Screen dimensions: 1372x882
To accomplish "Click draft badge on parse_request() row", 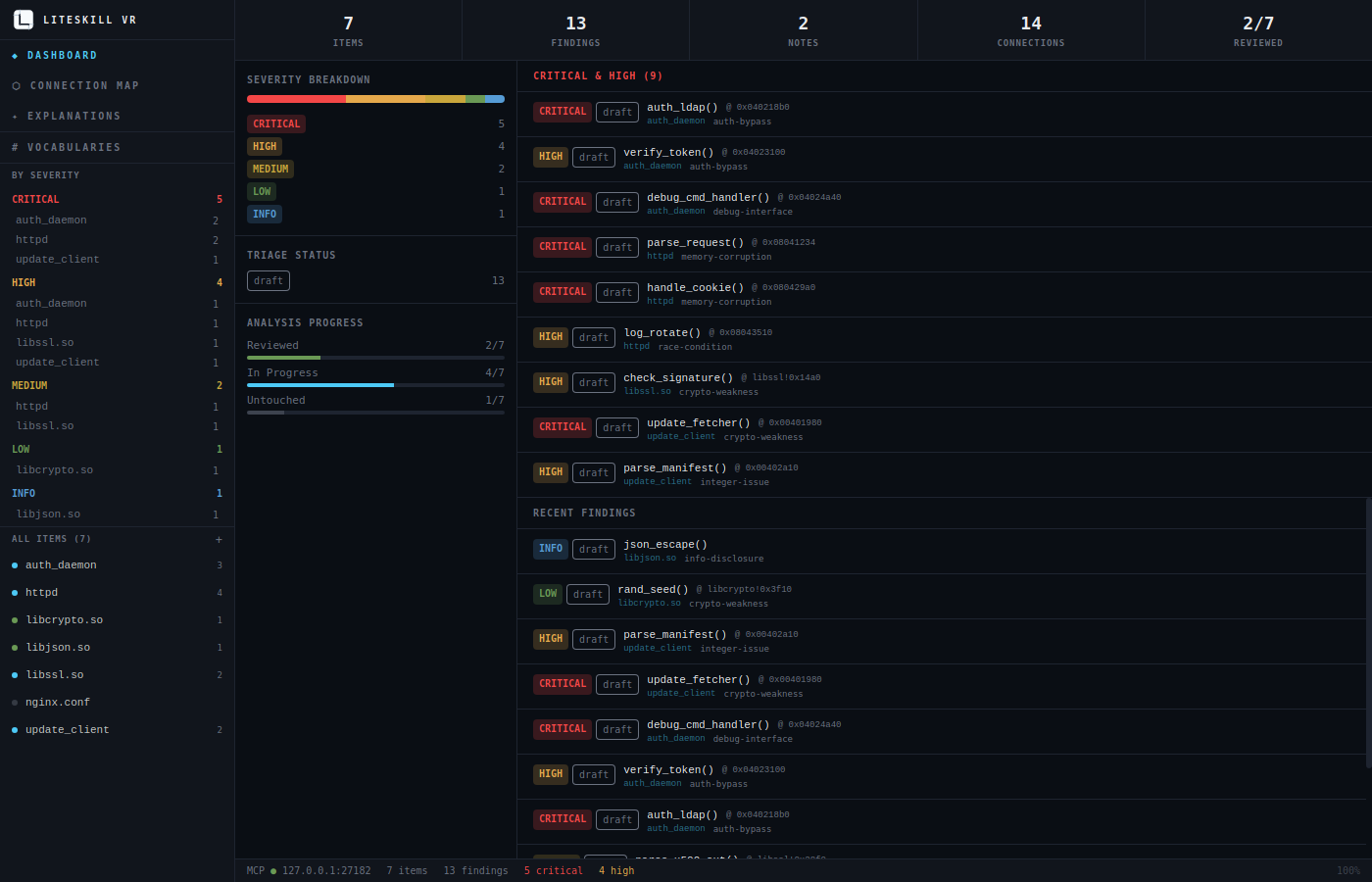I will tap(617, 248).
